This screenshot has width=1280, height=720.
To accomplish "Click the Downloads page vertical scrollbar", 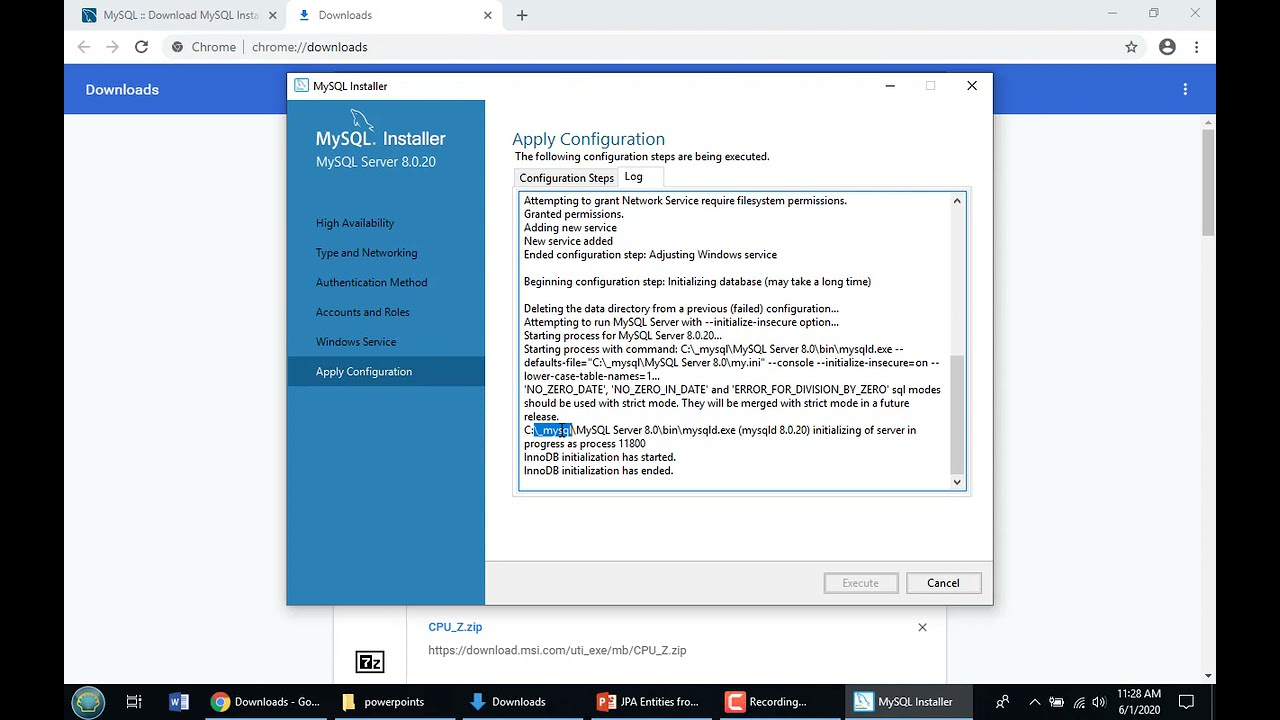I will (1208, 182).
